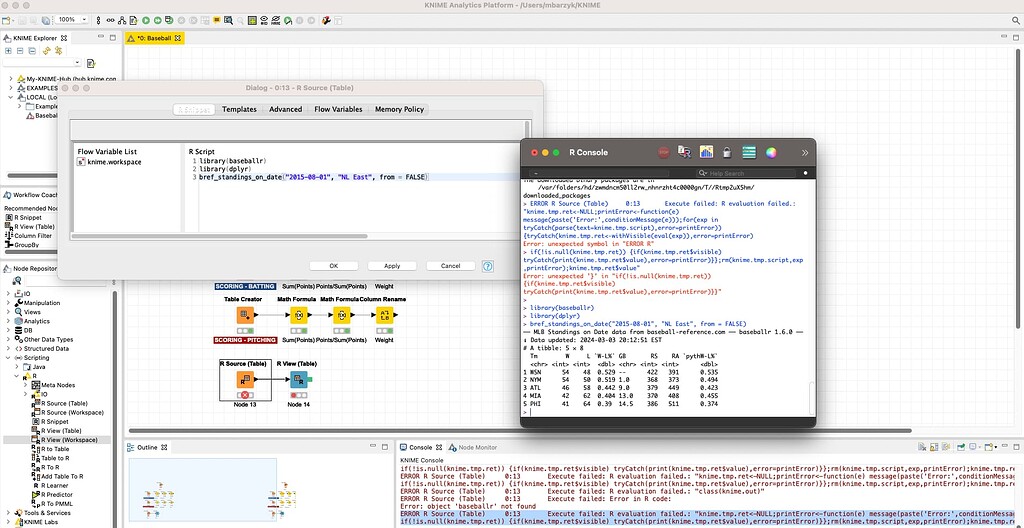Click the Table Creator node icon
1024x528 pixels.
pyautogui.click(x=245, y=315)
